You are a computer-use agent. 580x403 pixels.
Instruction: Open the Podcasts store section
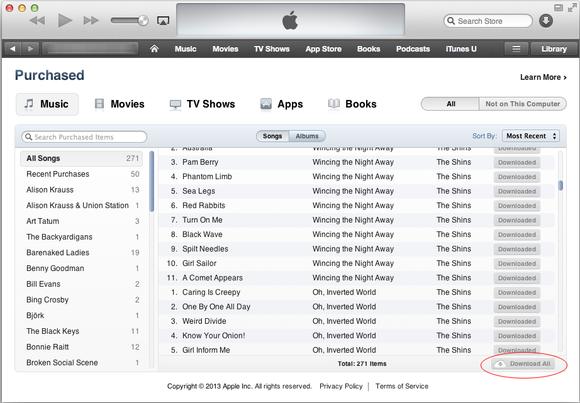[413, 49]
